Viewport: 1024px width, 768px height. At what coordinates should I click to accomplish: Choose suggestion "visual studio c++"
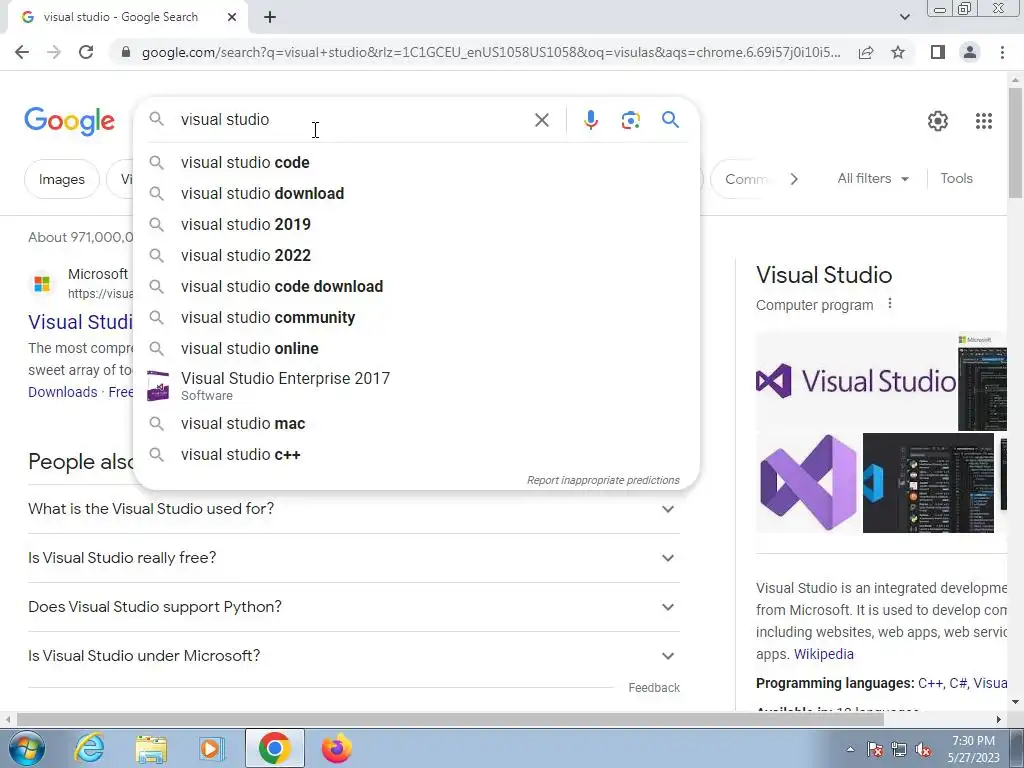pyautogui.click(x=416, y=455)
